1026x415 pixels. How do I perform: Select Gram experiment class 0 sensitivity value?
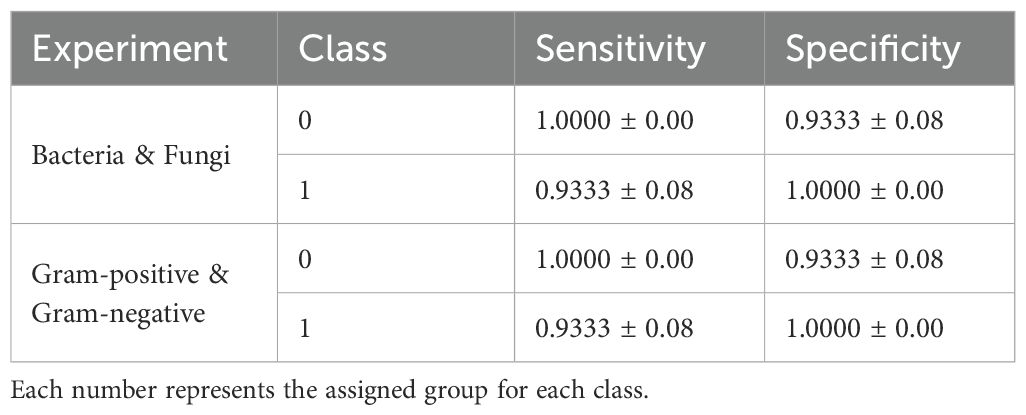614,259
